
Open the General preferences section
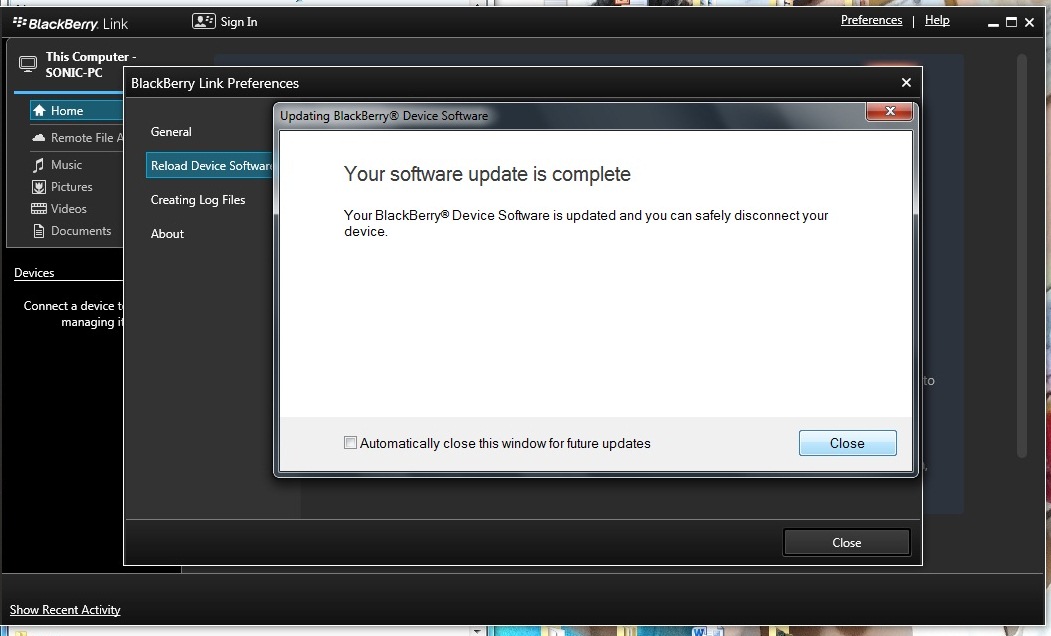[171, 132]
